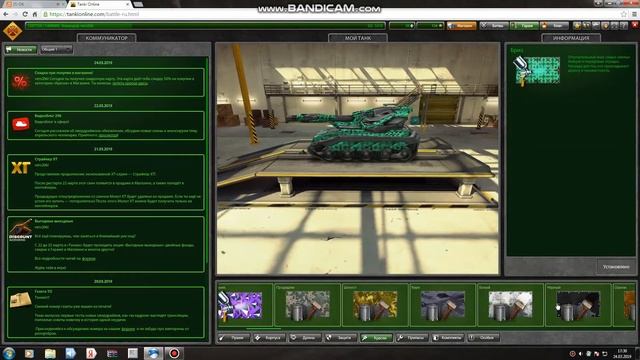Follow the underlined link in video blog news
This screenshot has height=360, width=640.
108,135
